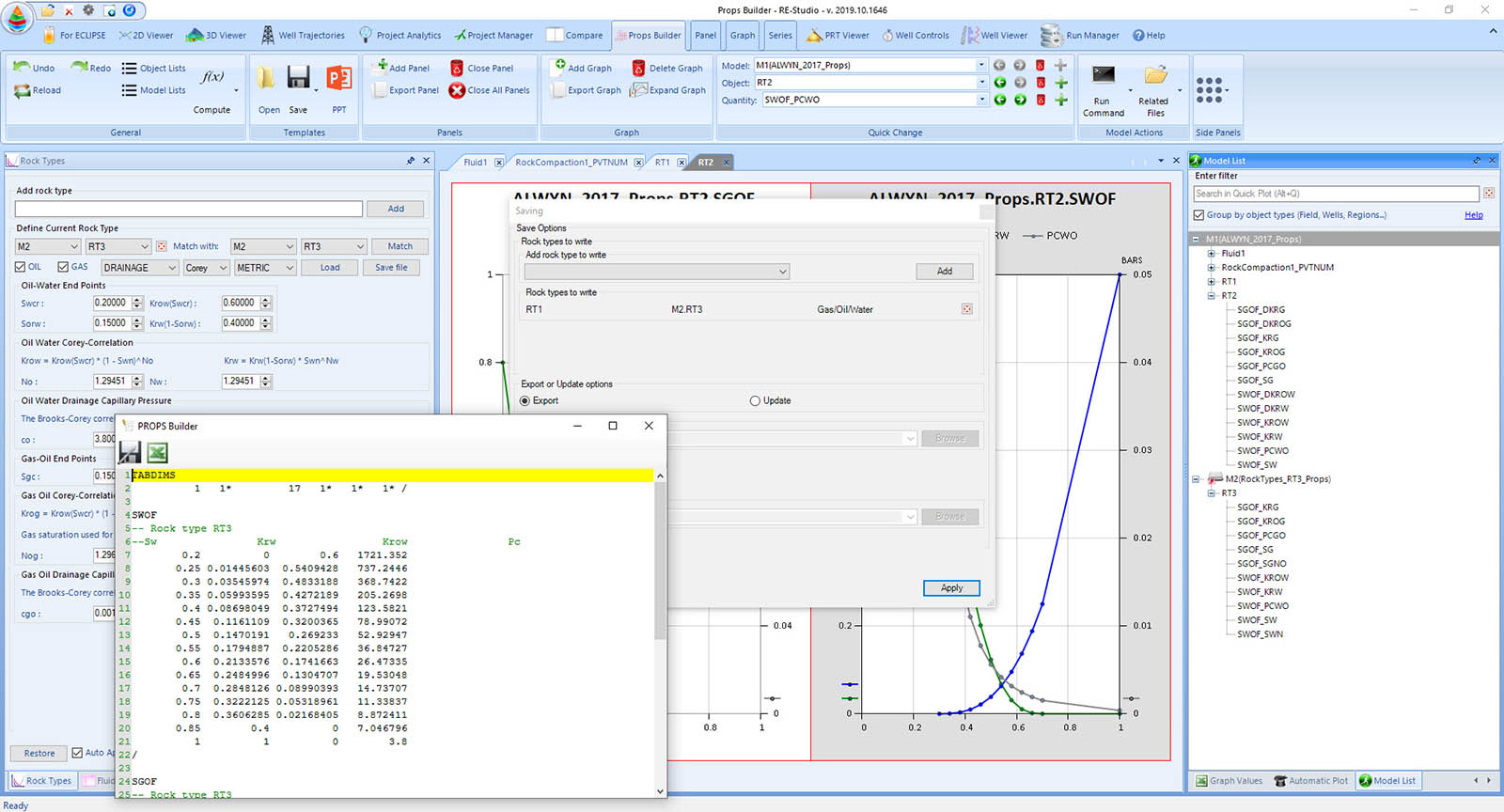Save template with the floppy disk icon
The image size is (1504, 812).
[x=298, y=77]
